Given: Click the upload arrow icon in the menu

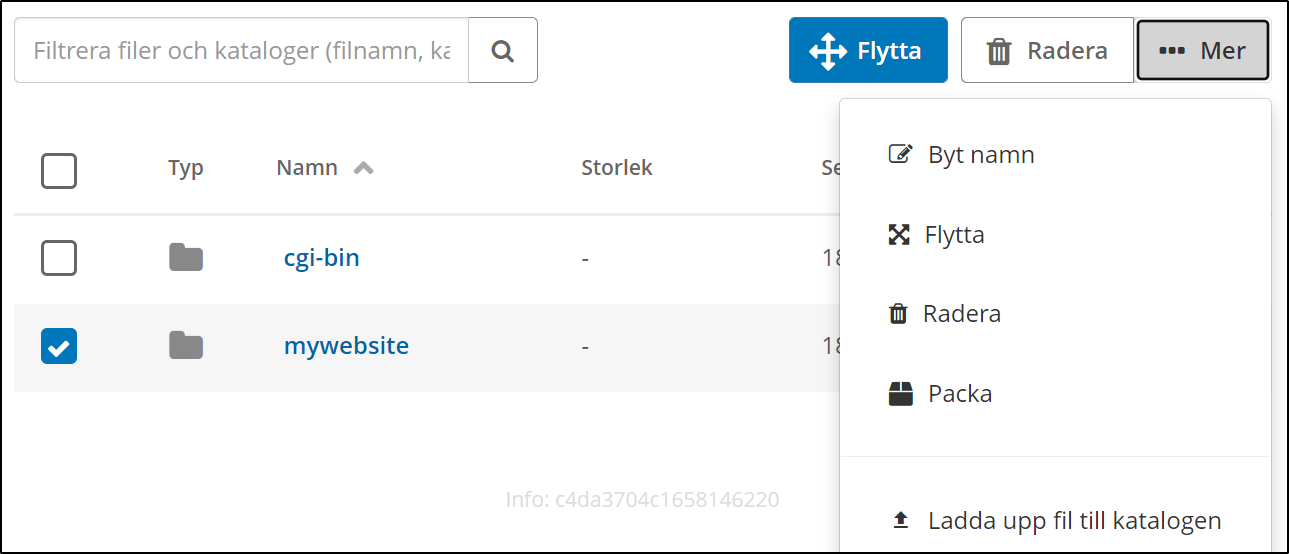Looking at the screenshot, I should pyautogui.click(x=900, y=521).
